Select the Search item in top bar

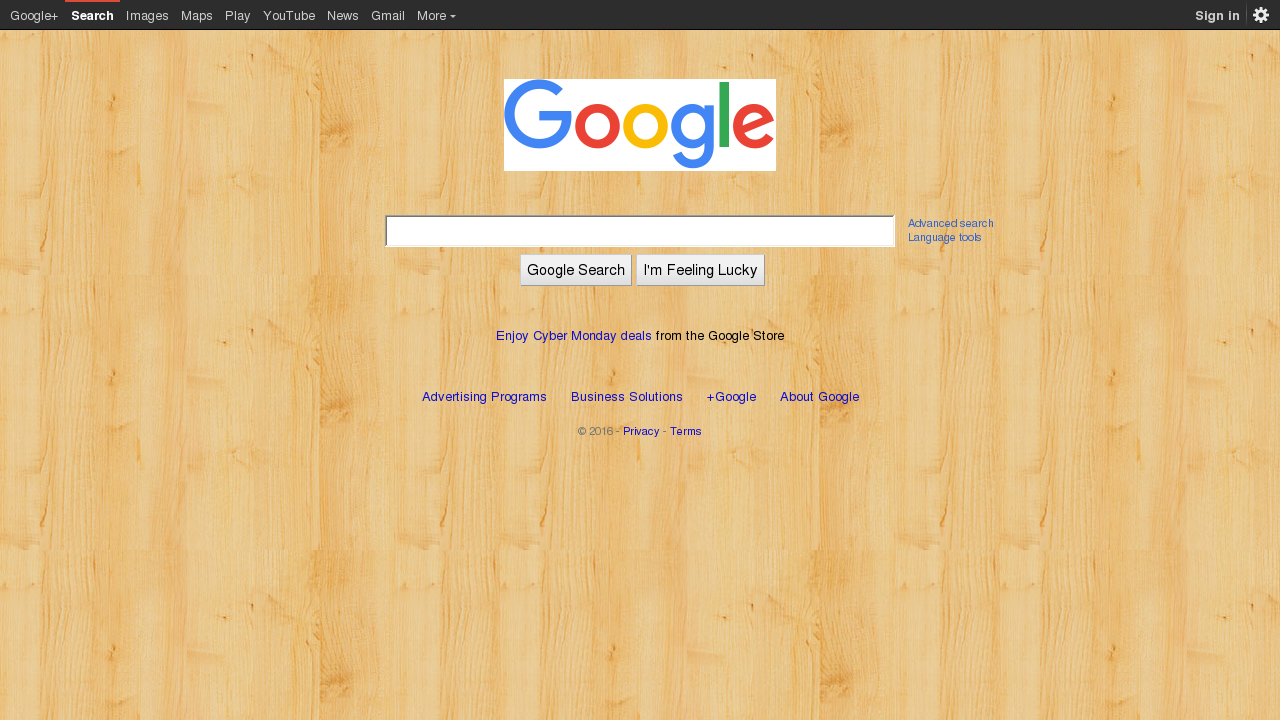92,15
